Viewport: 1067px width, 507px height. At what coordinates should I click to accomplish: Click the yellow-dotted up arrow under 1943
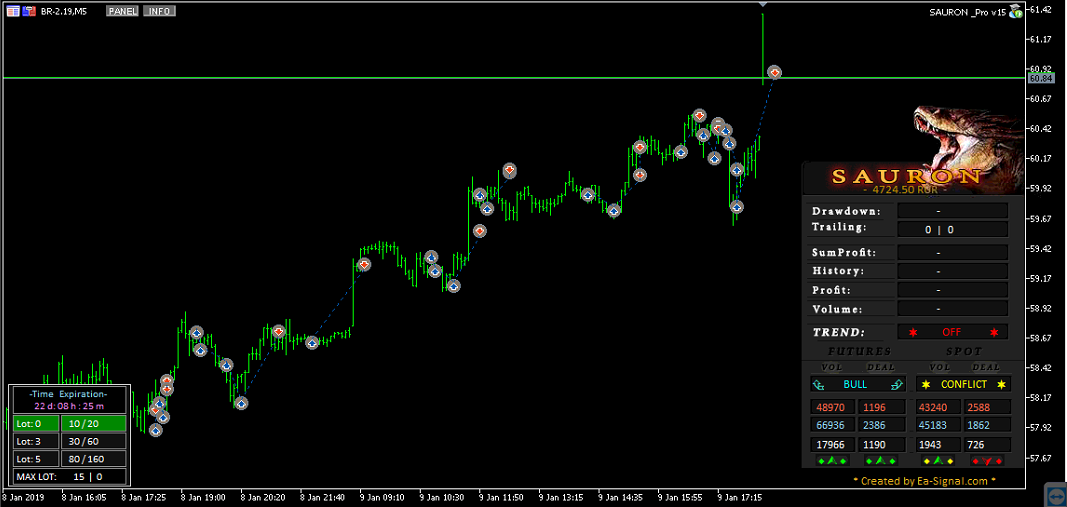[938, 461]
